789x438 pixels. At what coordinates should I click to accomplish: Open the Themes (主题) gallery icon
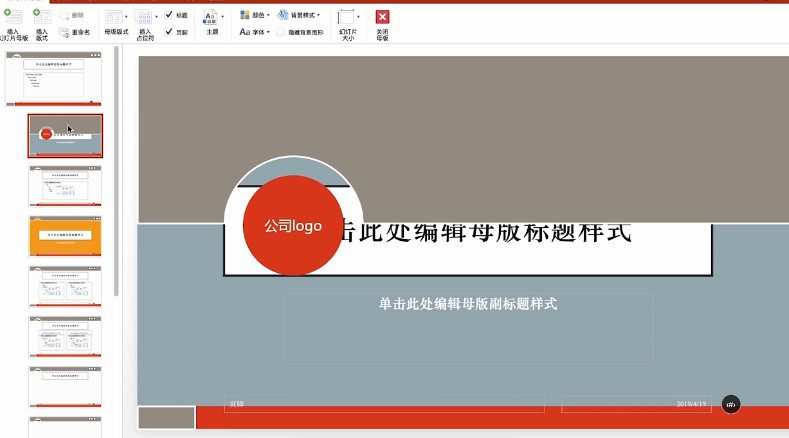210,18
